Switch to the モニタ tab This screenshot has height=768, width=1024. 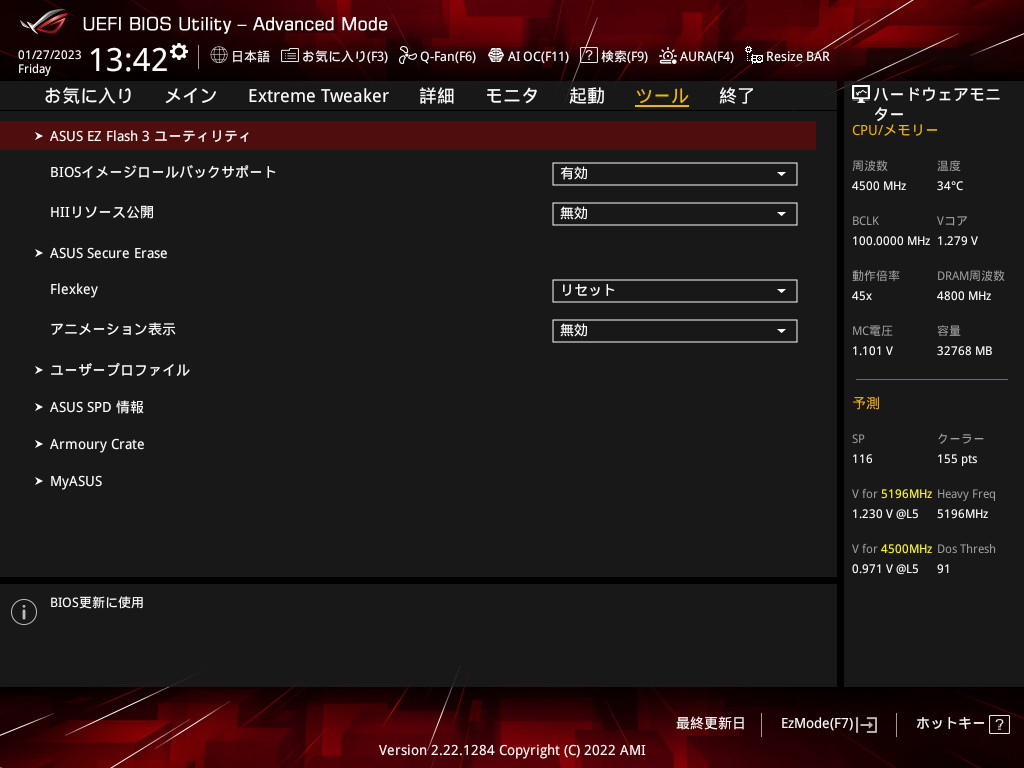(x=511, y=96)
